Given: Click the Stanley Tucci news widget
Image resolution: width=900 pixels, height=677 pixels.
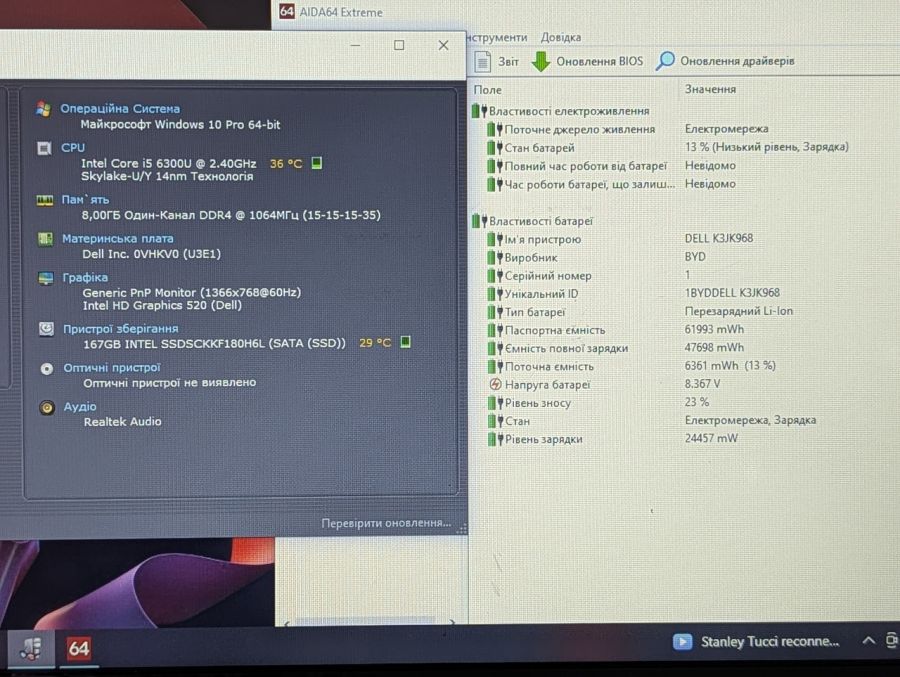Looking at the screenshot, I should point(756,641).
